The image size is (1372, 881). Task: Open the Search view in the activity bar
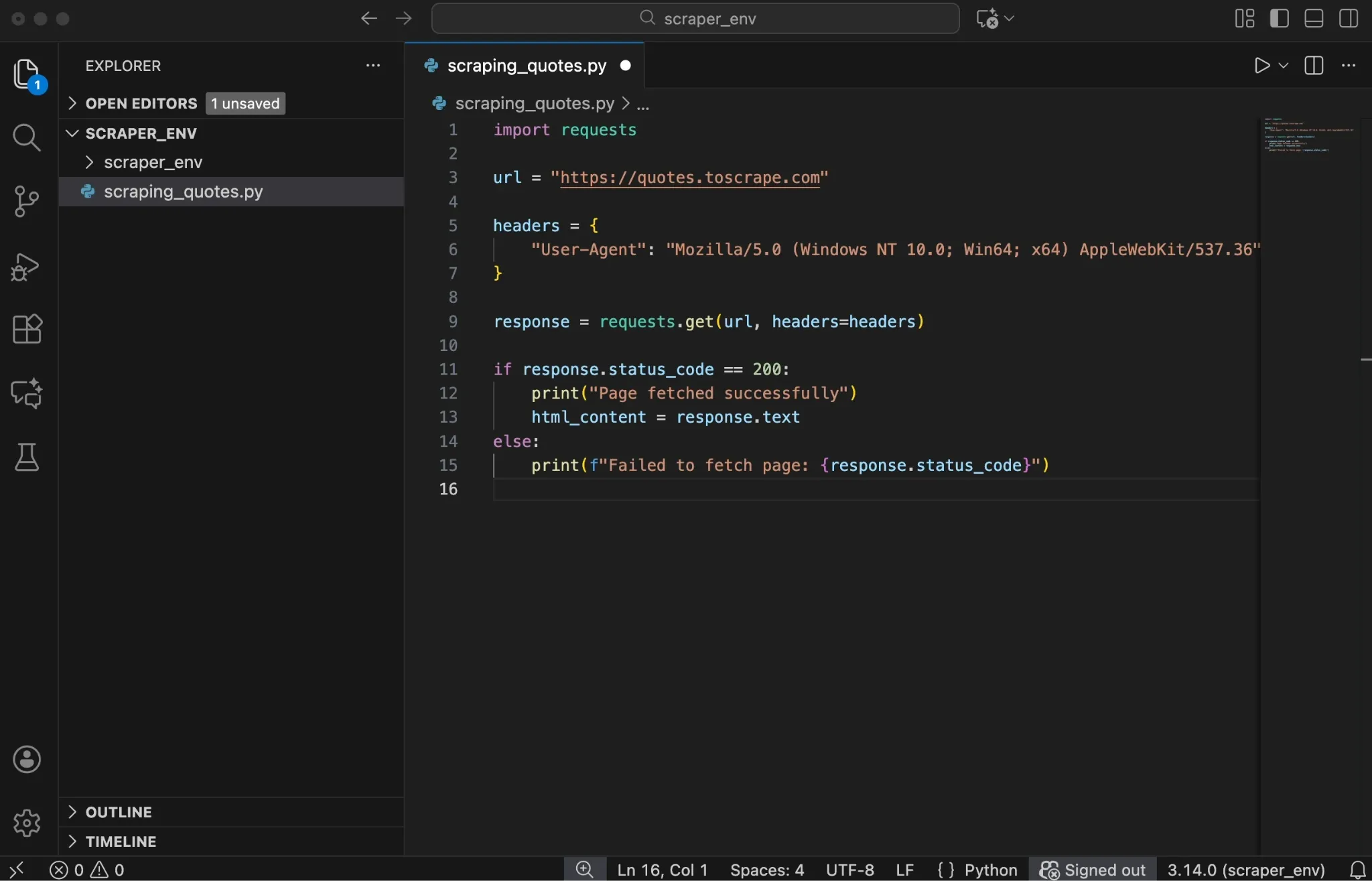[x=27, y=137]
